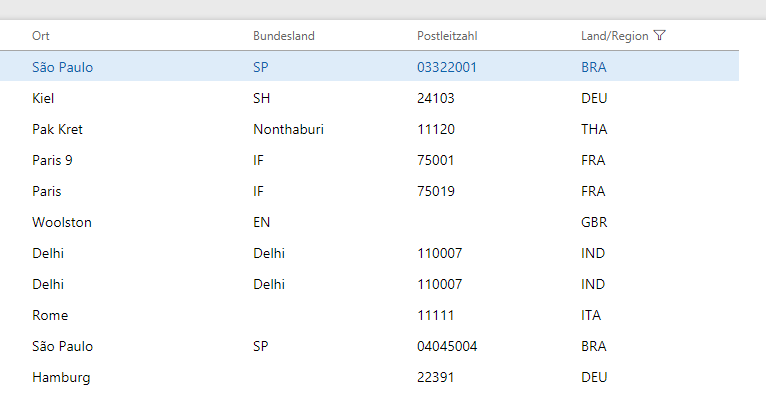Viewport: 766px width, 401px height.
Task: Click the ITA country cell
Action: (591, 316)
